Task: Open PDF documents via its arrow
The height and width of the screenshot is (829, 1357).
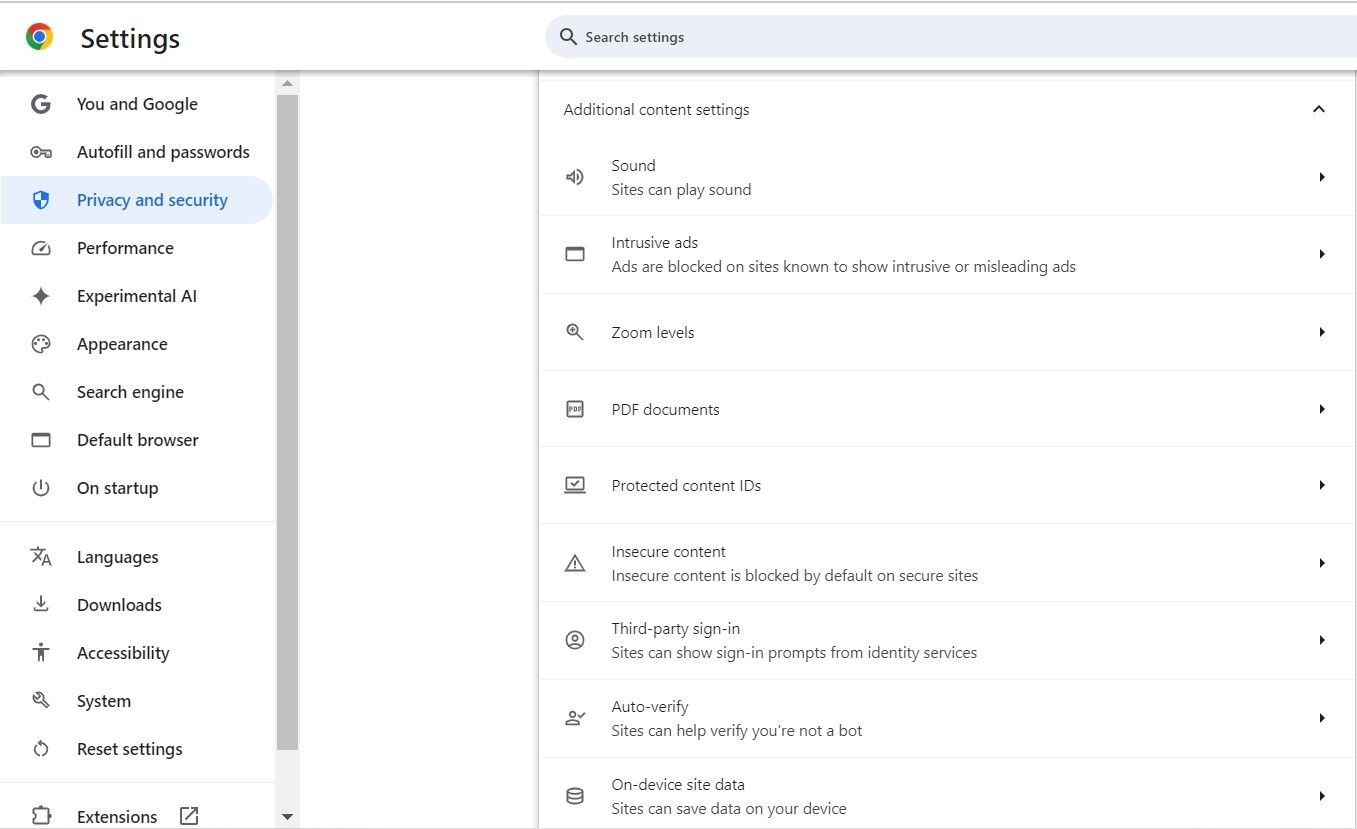Action: (x=1322, y=409)
